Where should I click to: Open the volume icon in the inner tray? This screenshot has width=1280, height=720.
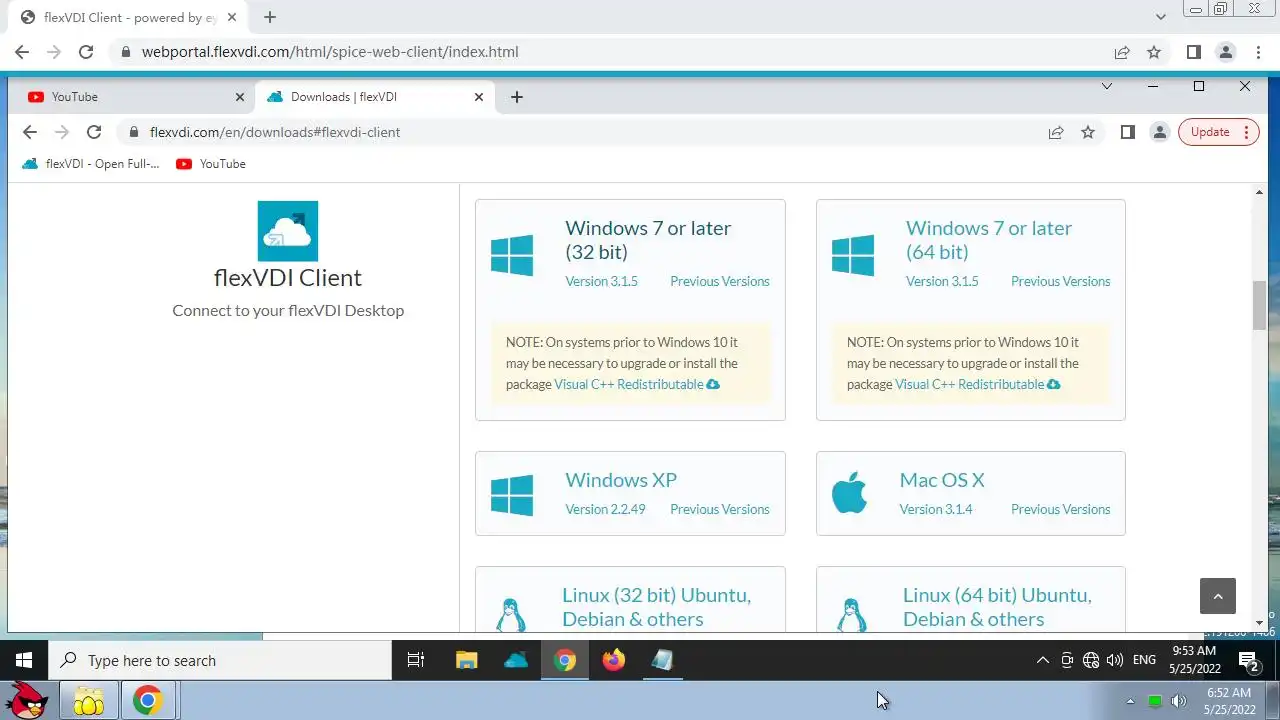(x=1115, y=660)
